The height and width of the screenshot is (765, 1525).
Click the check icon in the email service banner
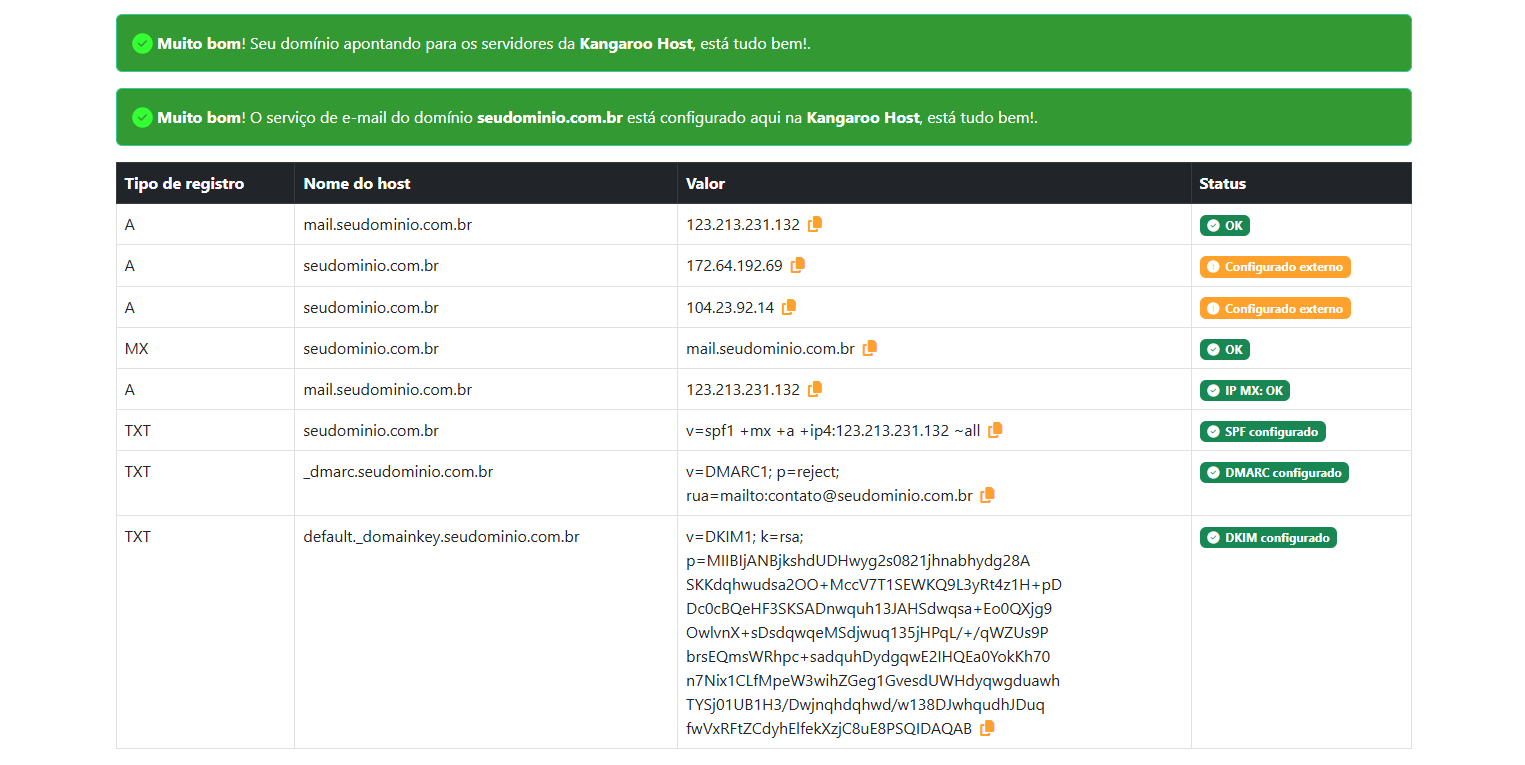pyautogui.click(x=142, y=117)
